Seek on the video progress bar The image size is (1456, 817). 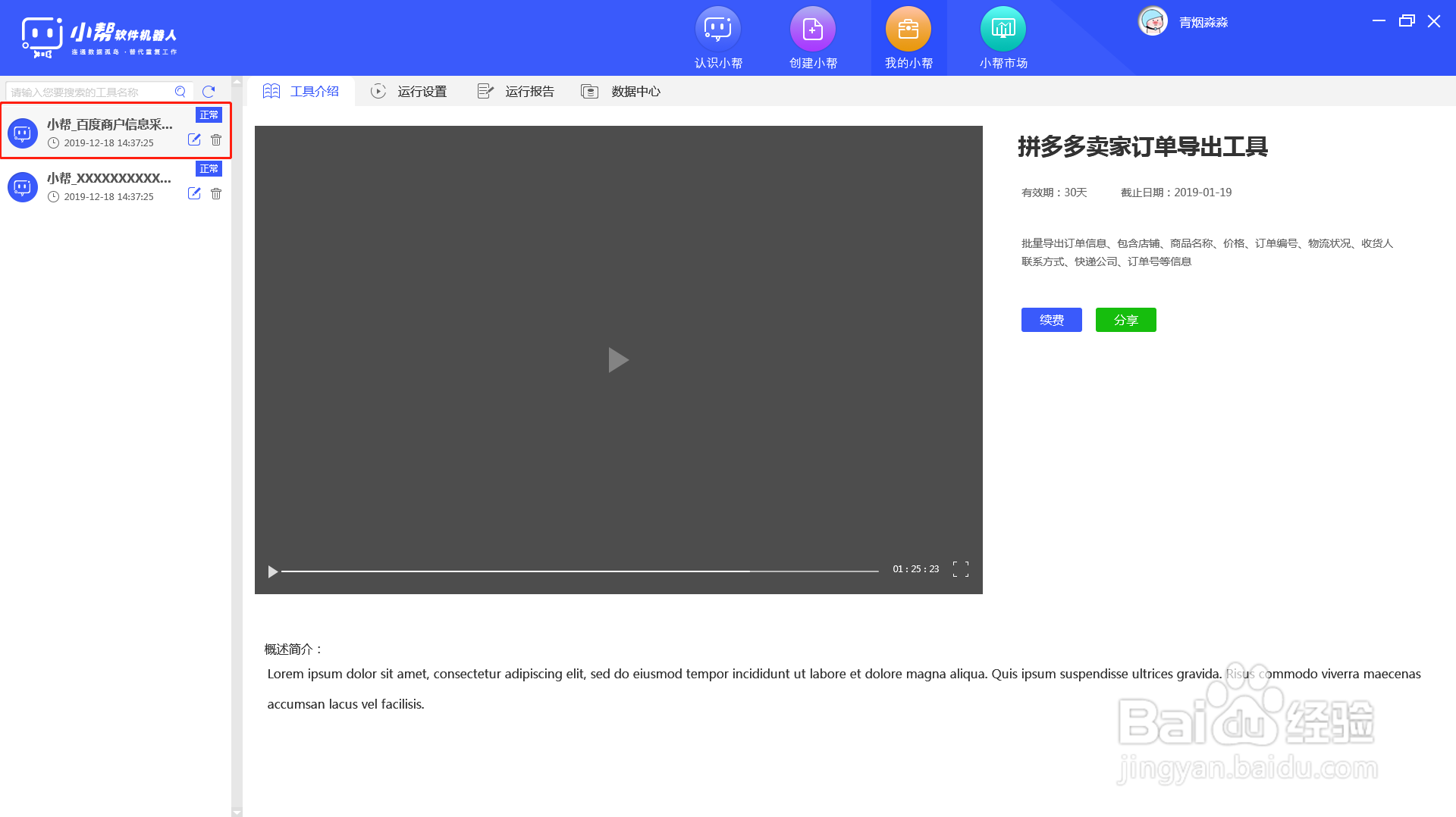[580, 571]
